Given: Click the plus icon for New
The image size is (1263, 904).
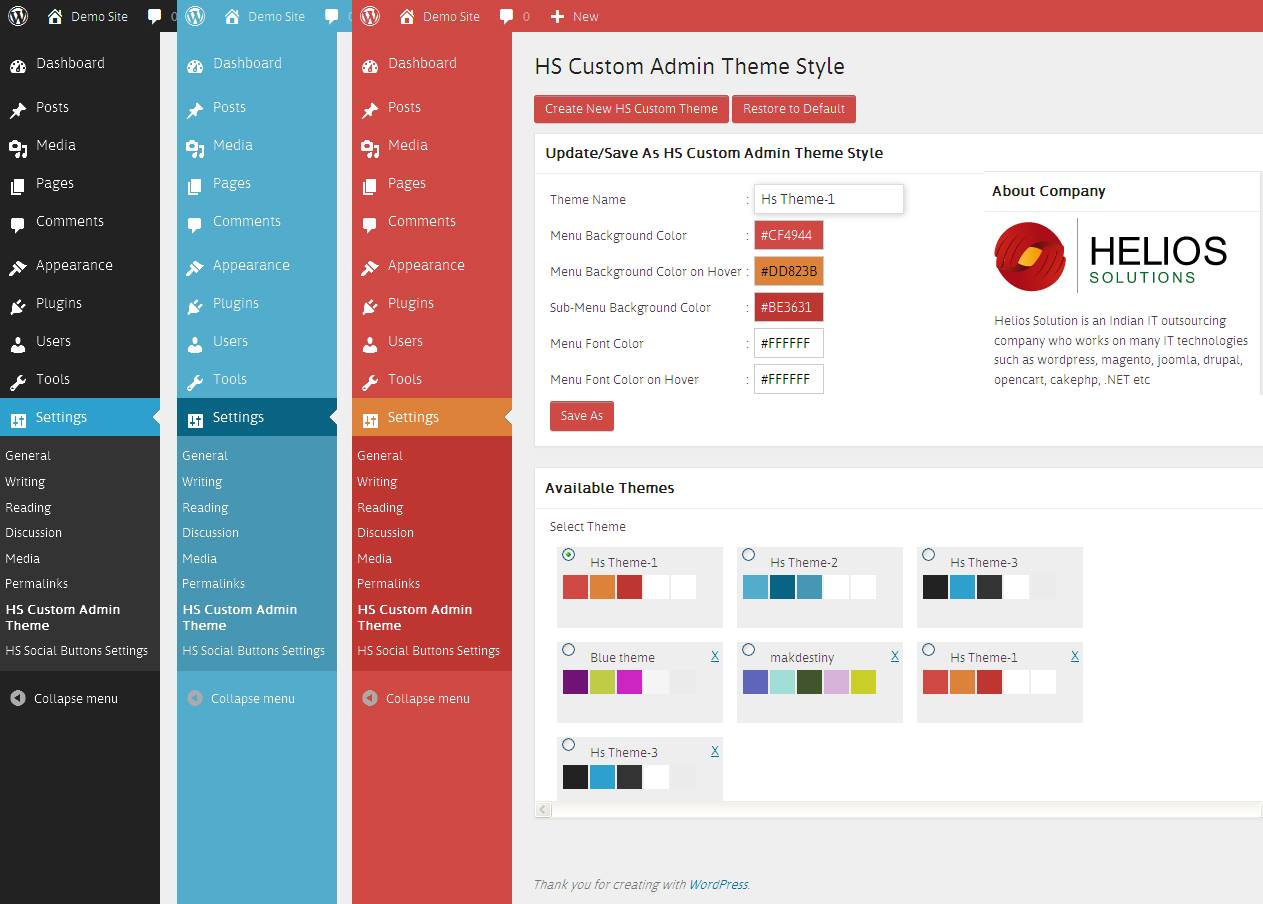Looking at the screenshot, I should pyautogui.click(x=557, y=16).
